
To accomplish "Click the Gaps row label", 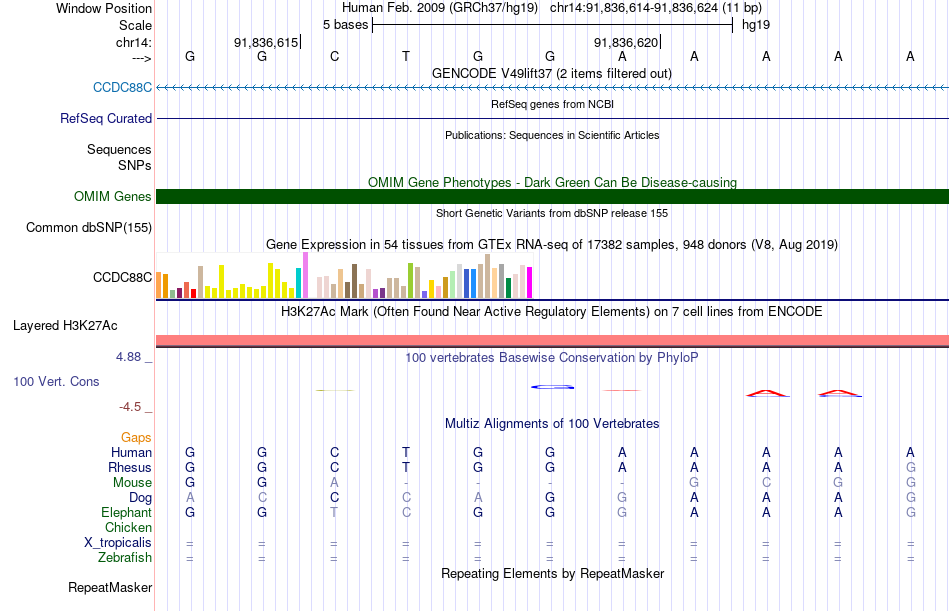I will [136, 437].
